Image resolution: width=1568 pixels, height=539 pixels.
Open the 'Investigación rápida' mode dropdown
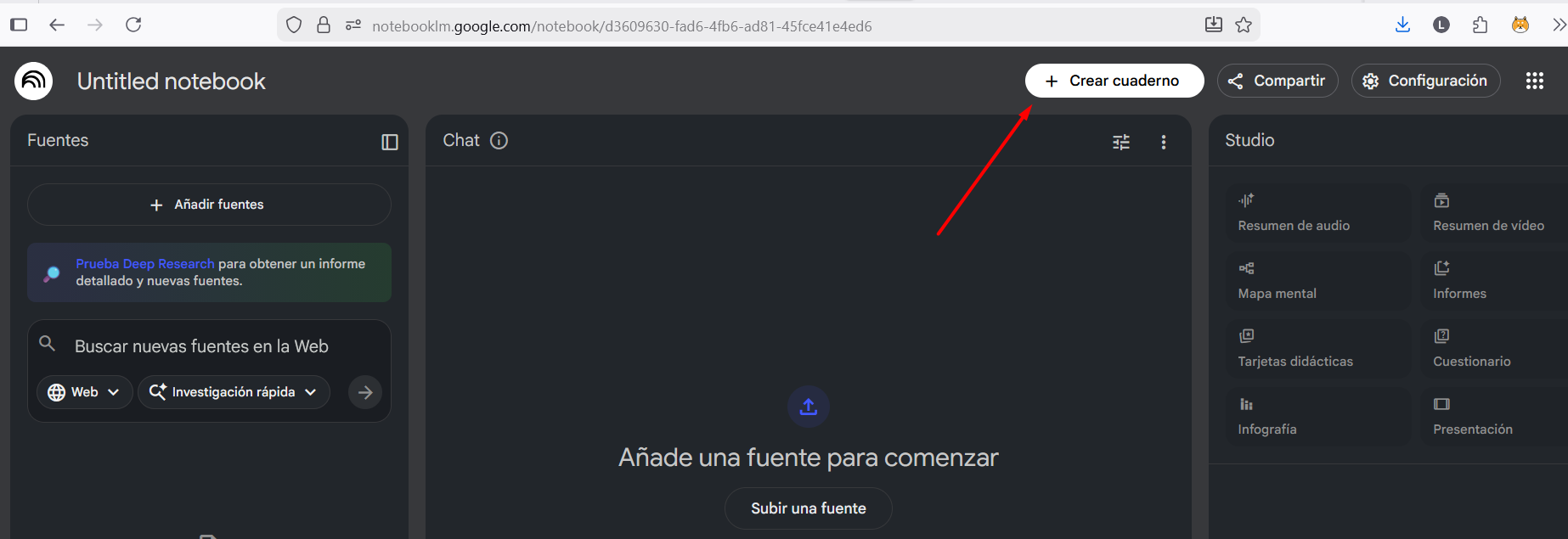234,392
